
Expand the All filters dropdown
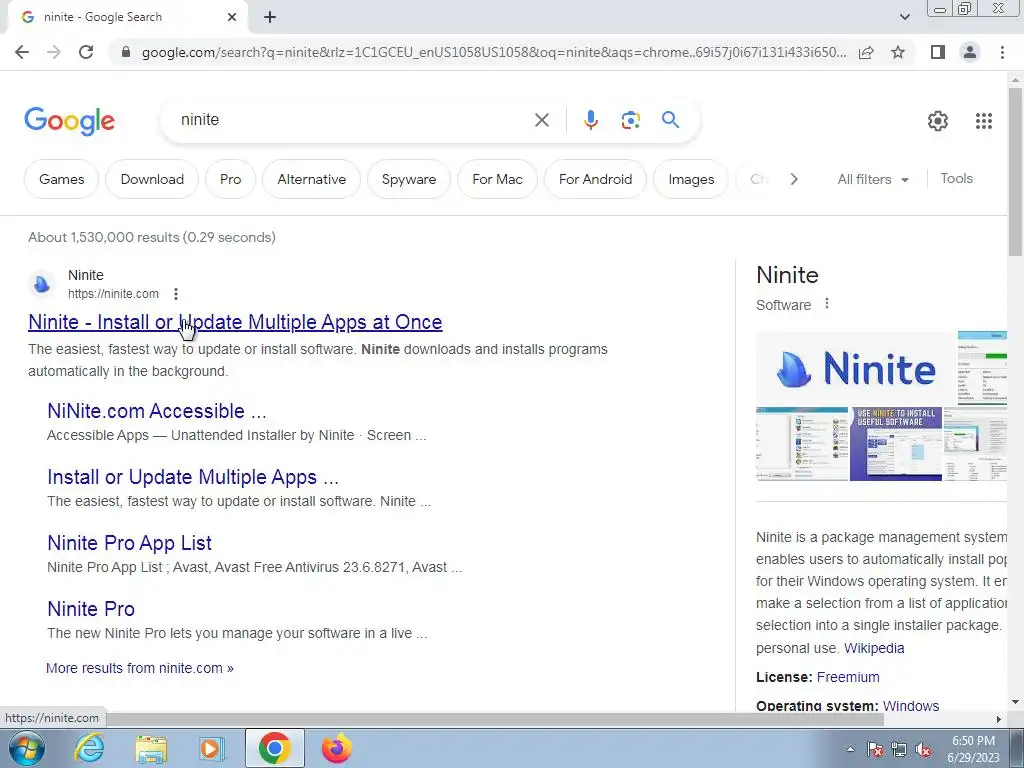[x=873, y=179]
